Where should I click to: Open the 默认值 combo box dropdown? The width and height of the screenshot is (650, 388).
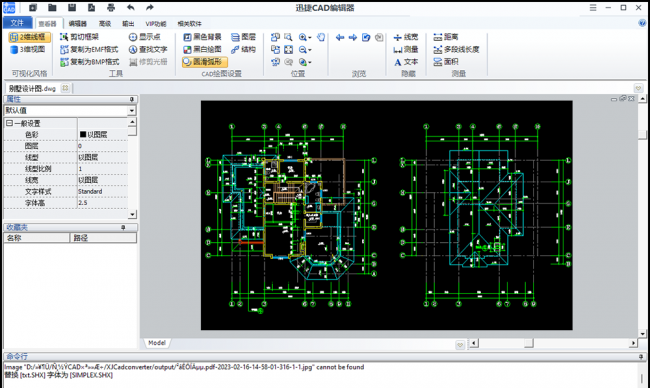click(x=132, y=111)
